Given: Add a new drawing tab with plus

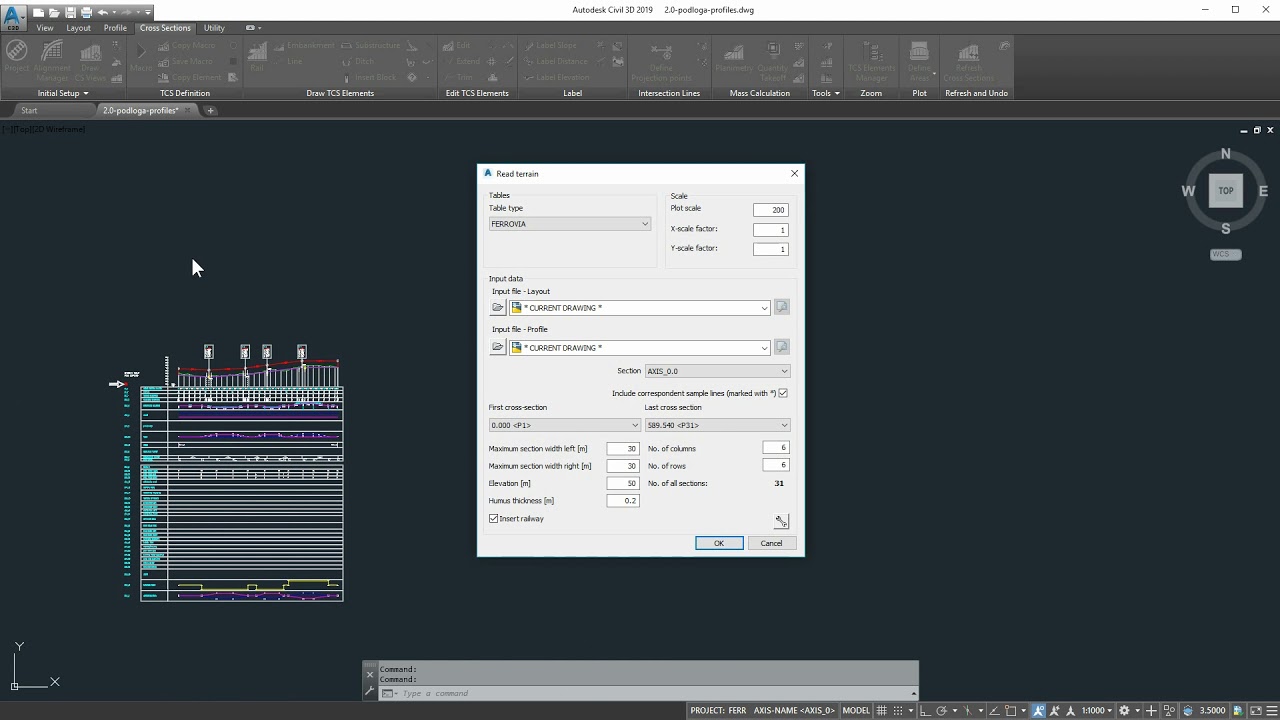Looking at the screenshot, I should [x=210, y=110].
